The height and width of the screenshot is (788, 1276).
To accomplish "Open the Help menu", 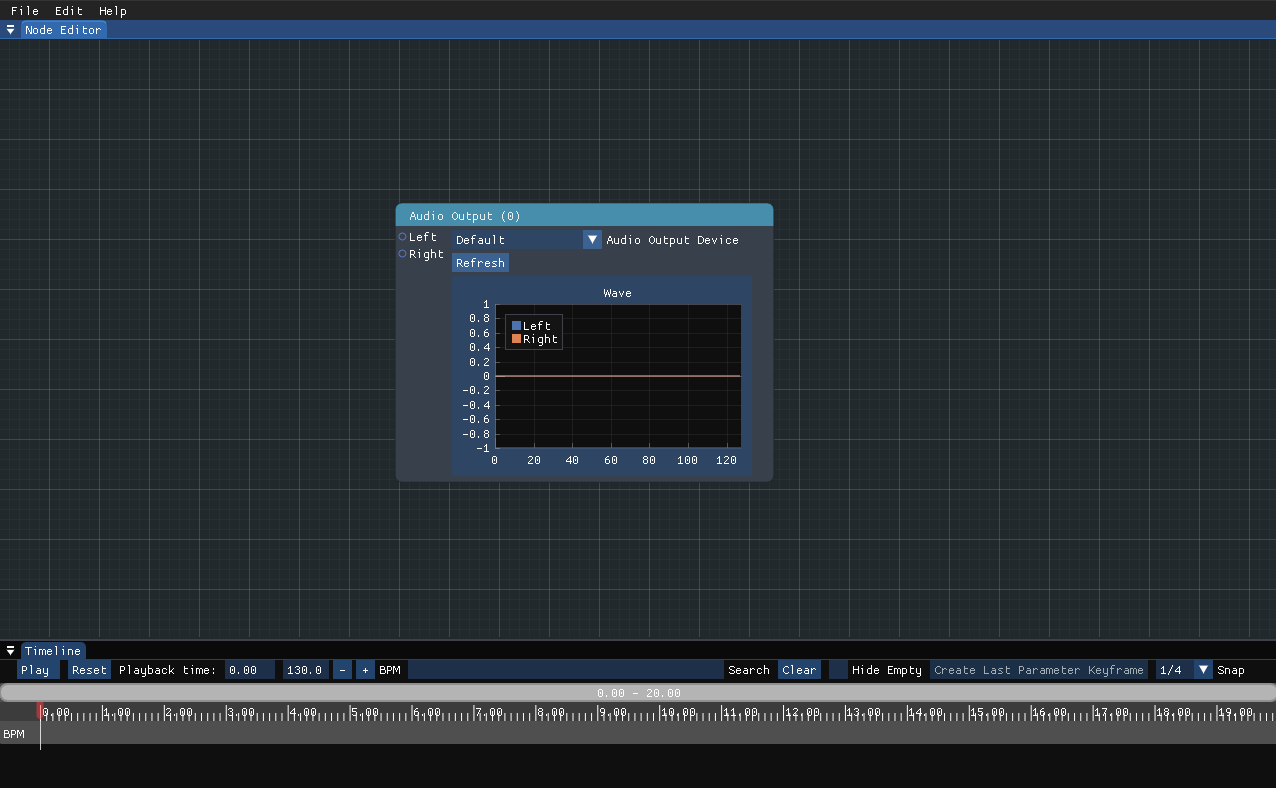I will tap(113, 11).
